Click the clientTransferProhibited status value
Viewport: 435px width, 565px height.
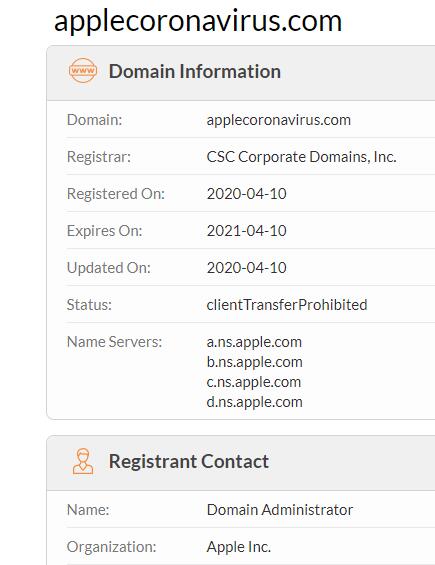tap(287, 305)
